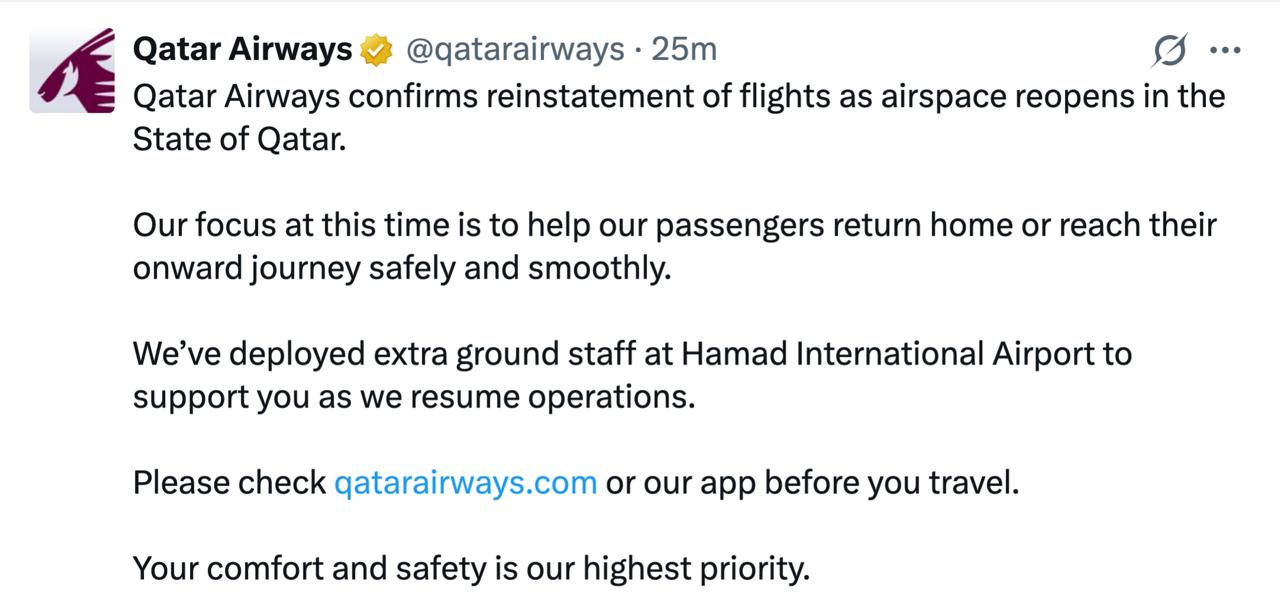Click the 25m post timestamp
1280x613 pixels.
[684, 49]
